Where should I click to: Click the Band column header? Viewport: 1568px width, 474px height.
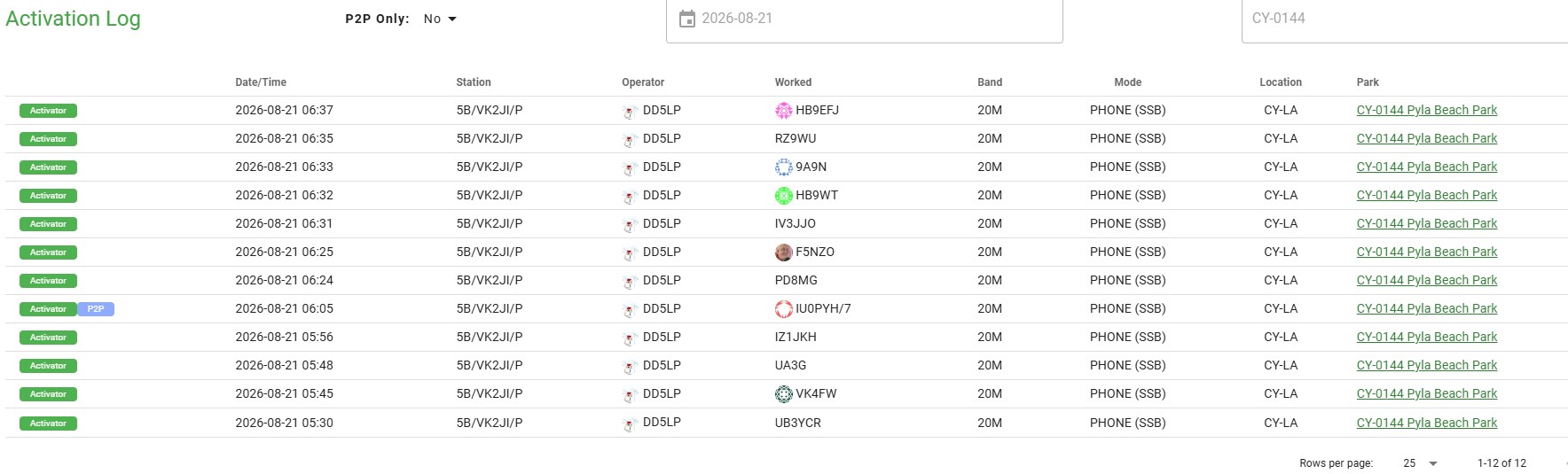pyautogui.click(x=990, y=82)
